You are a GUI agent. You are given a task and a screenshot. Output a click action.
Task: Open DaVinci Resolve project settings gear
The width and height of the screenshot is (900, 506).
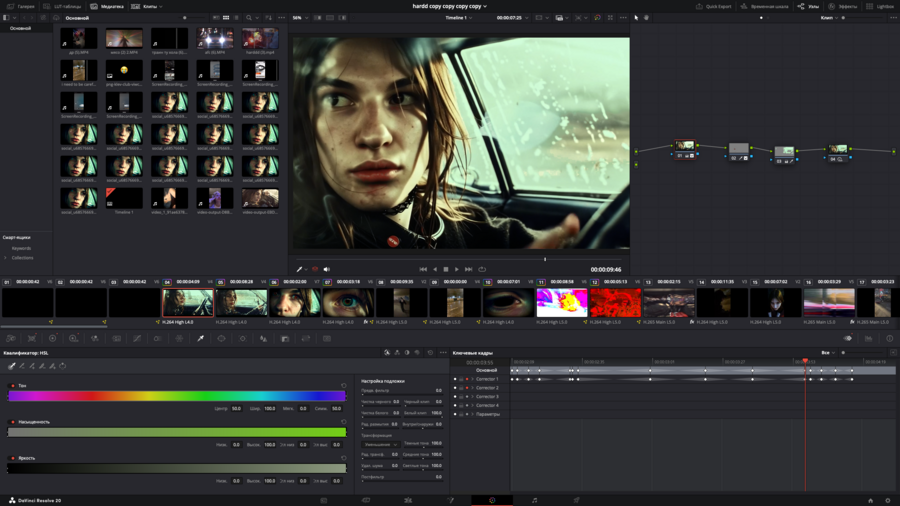[x=887, y=500]
